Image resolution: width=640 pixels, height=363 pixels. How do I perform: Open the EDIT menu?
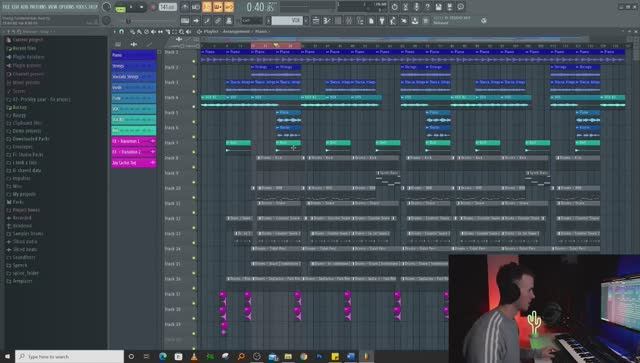pos(16,7)
